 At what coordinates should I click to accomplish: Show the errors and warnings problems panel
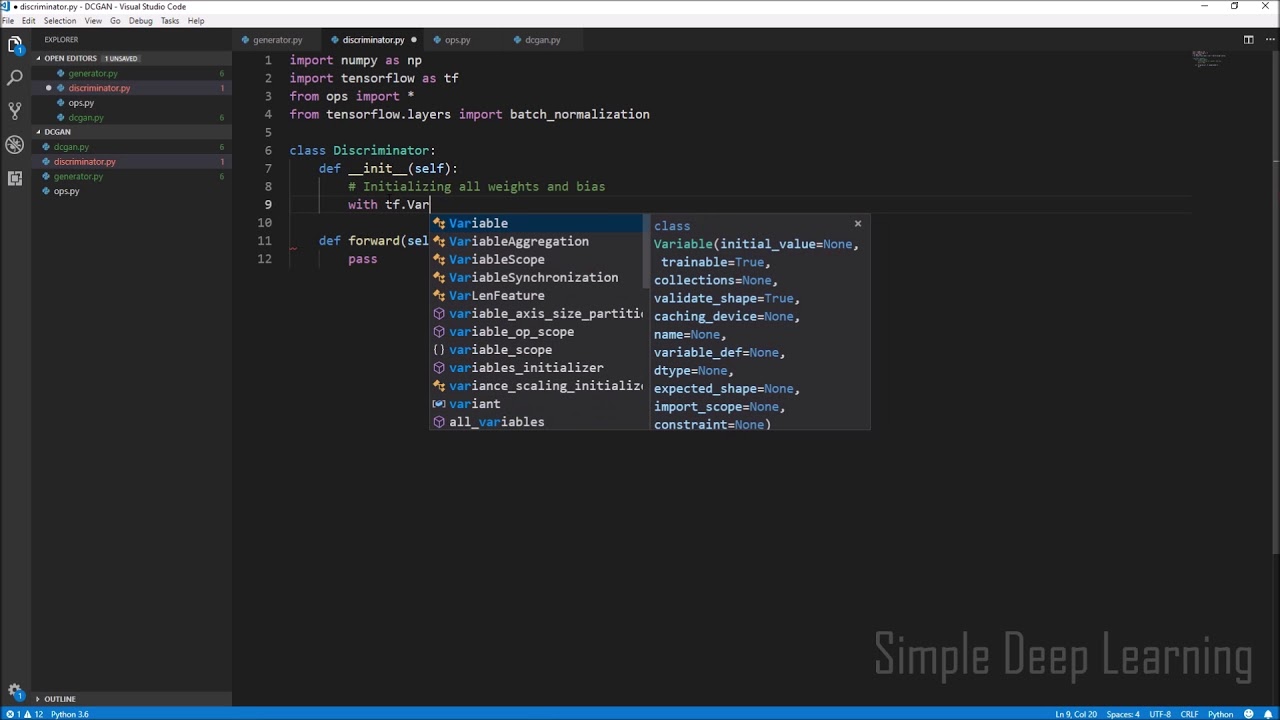23,714
